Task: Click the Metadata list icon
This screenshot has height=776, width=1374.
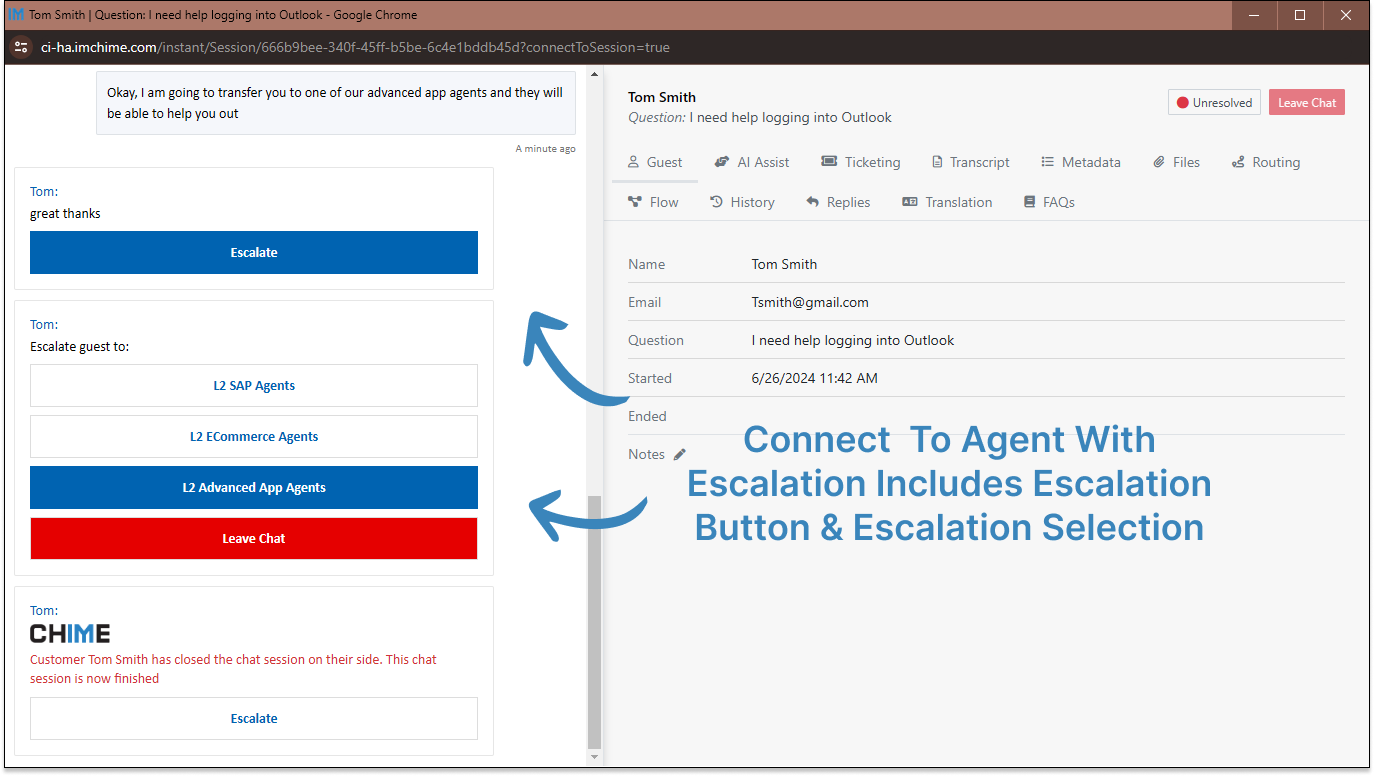Action: point(1047,161)
